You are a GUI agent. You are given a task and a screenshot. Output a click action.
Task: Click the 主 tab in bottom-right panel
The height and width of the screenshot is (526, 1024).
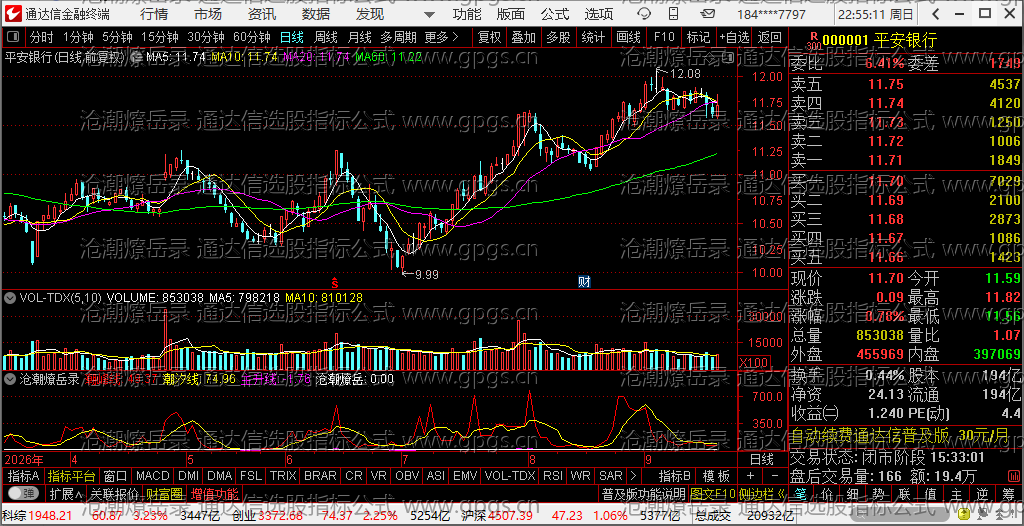(x=956, y=492)
